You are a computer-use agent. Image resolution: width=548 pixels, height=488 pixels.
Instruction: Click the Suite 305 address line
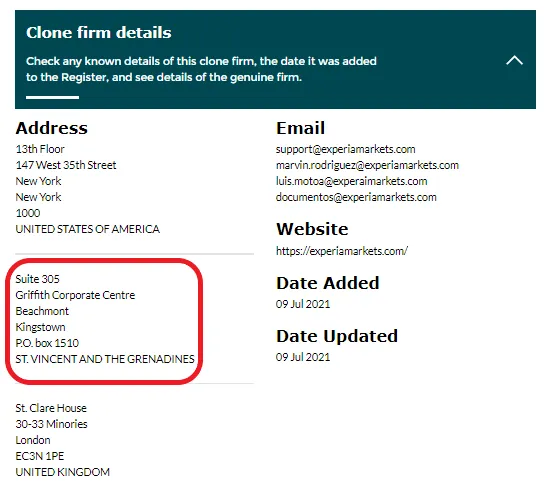click(x=37, y=279)
